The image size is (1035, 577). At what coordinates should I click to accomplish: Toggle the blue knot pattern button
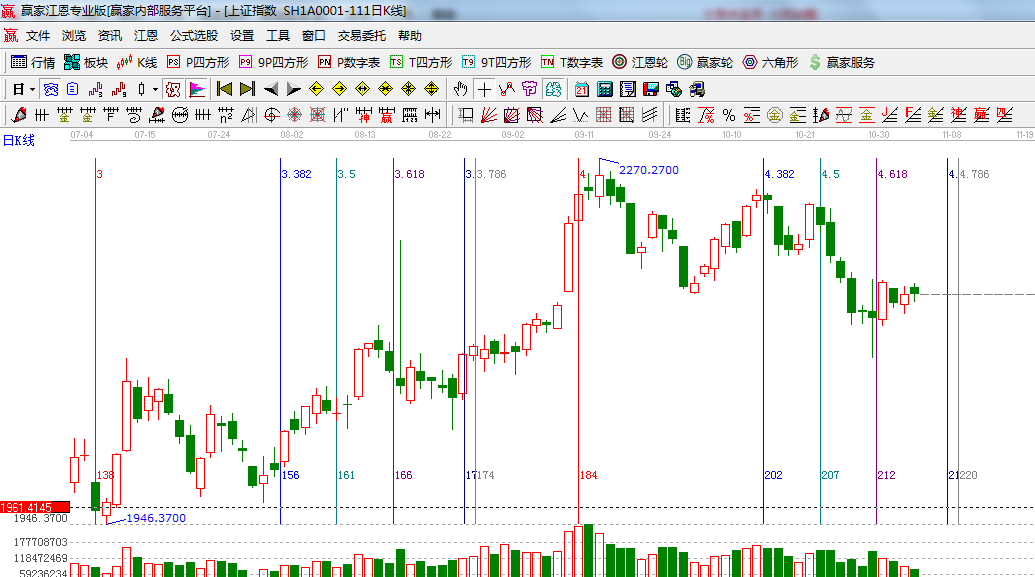click(x=50, y=89)
